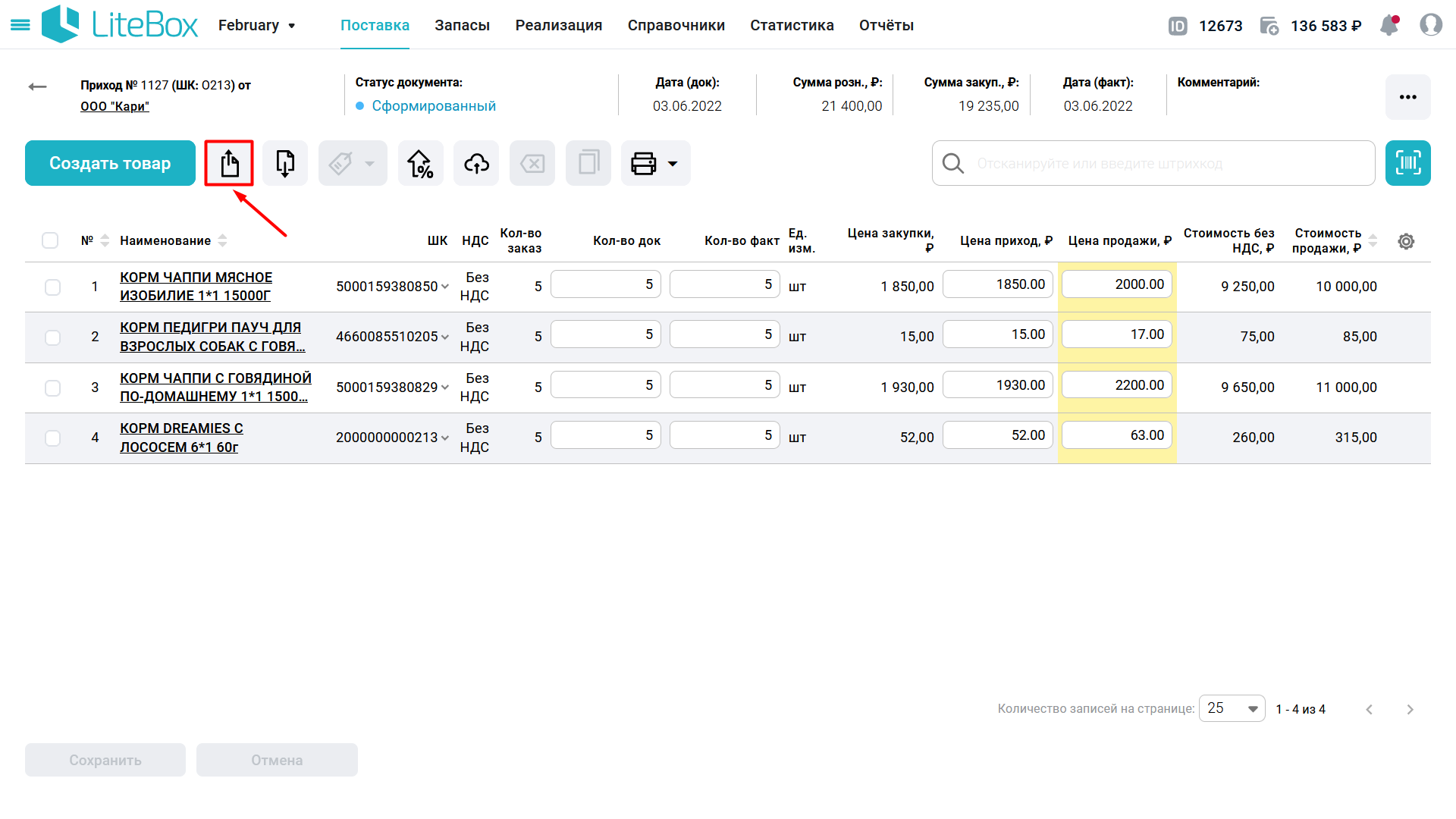The width and height of the screenshot is (1456, 819).
Task: Open the Поставка tab
Action: click(375, 26)
